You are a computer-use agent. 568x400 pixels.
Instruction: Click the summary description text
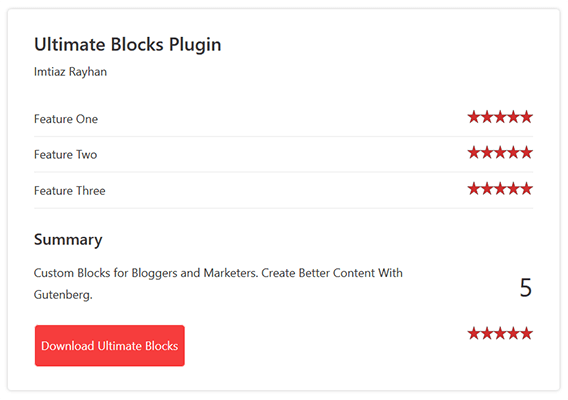(218, 284)
